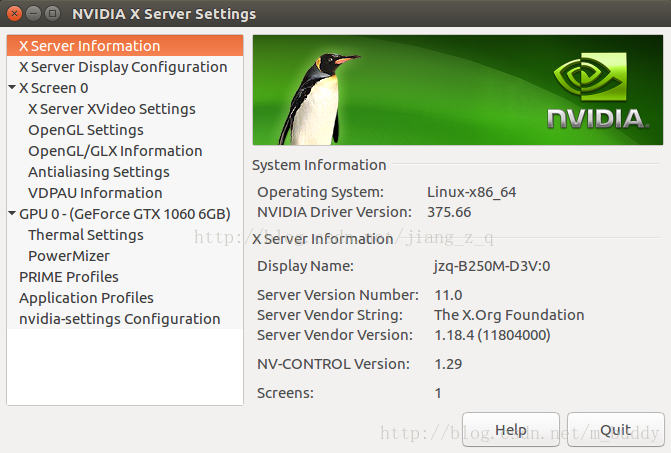Open PRIME Profiles page
This screenshot has height=453, width=671.
(x=68, y=277)
